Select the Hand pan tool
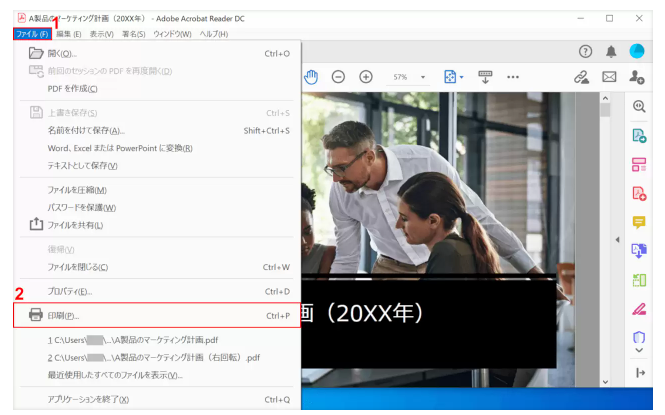This screenshot has width=665, height=415. [x=311, y=77]
